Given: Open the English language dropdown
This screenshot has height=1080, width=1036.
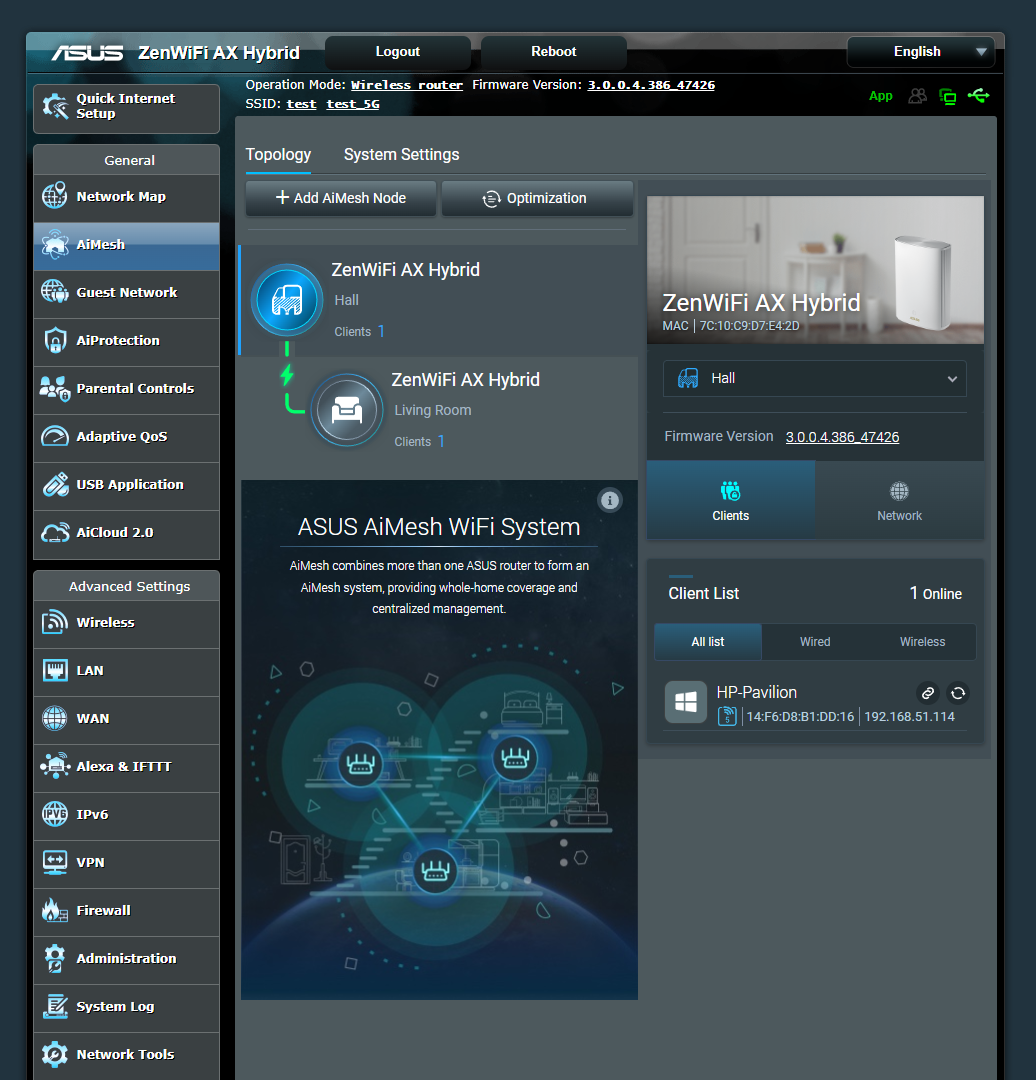Looking at the screenshot, I should pyautogui.click(x=919, y=51).
